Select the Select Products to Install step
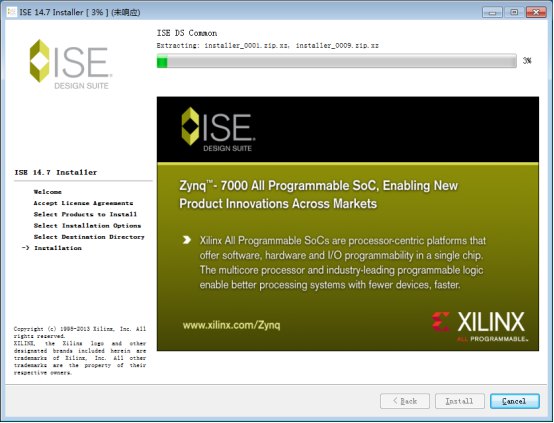The height and width of the screenshot is (423, 554). tap(85, 215)
